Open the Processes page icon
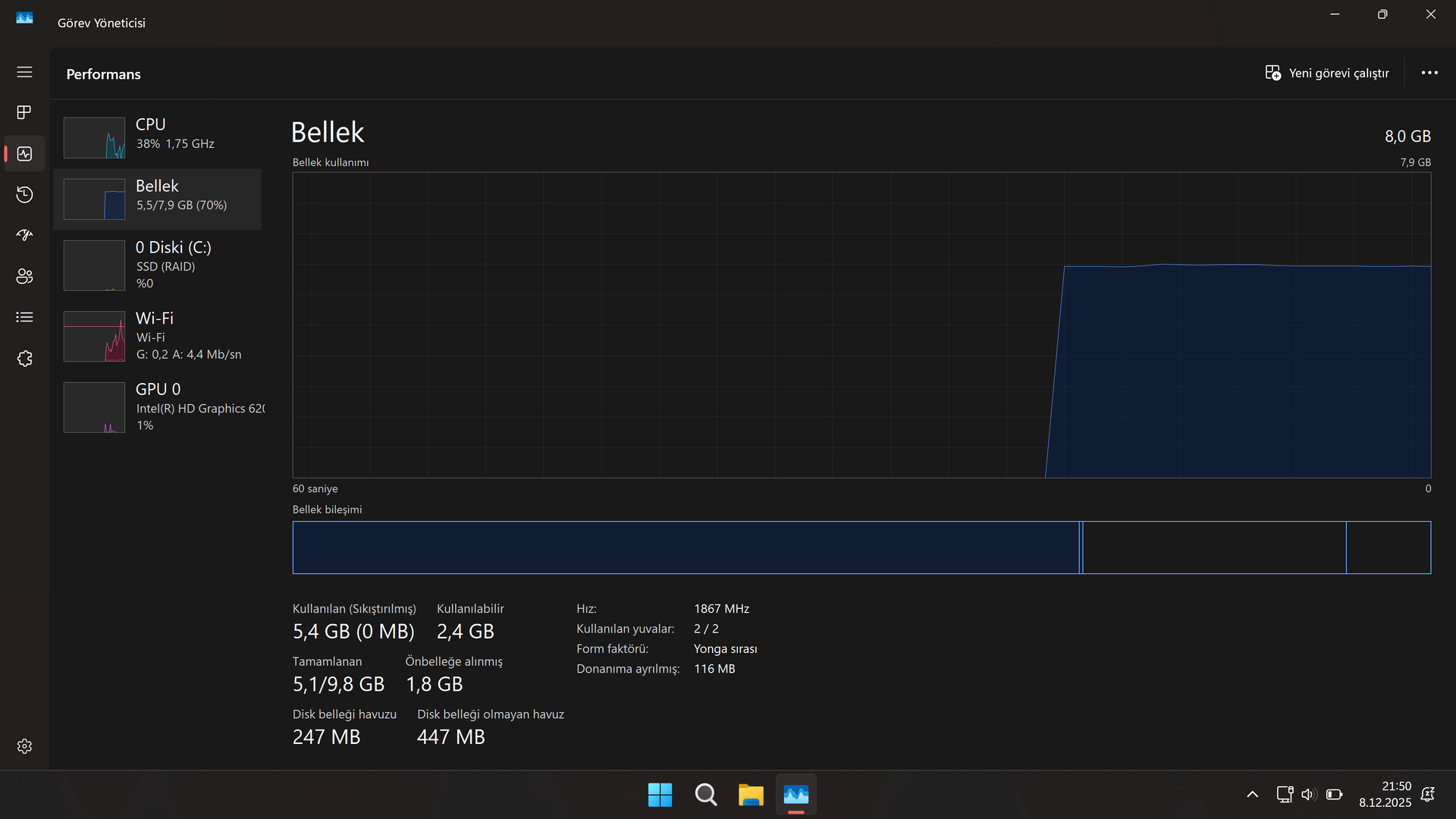The height and width of the screenshot is (819, 1456). 24,113
